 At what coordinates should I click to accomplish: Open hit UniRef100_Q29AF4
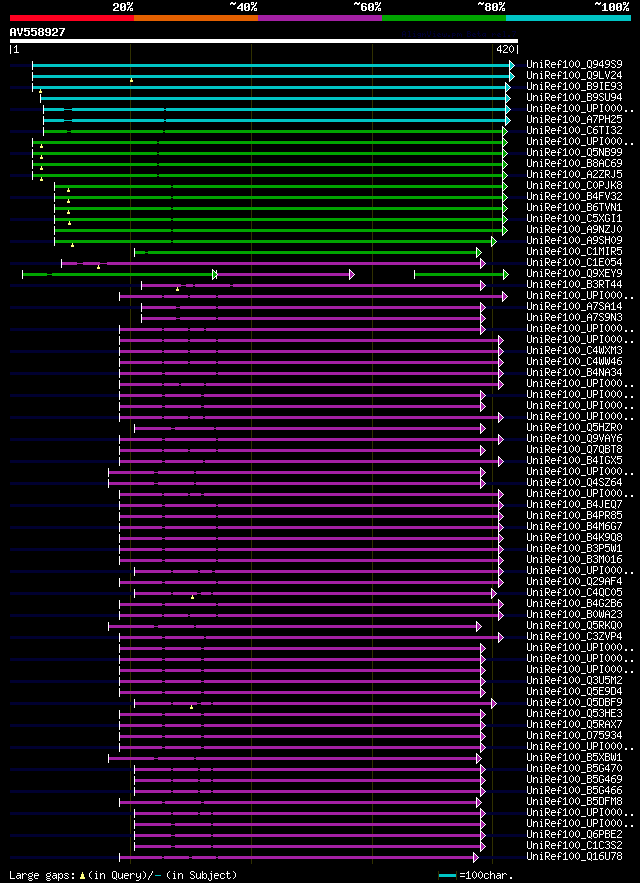tap(574, 581)
